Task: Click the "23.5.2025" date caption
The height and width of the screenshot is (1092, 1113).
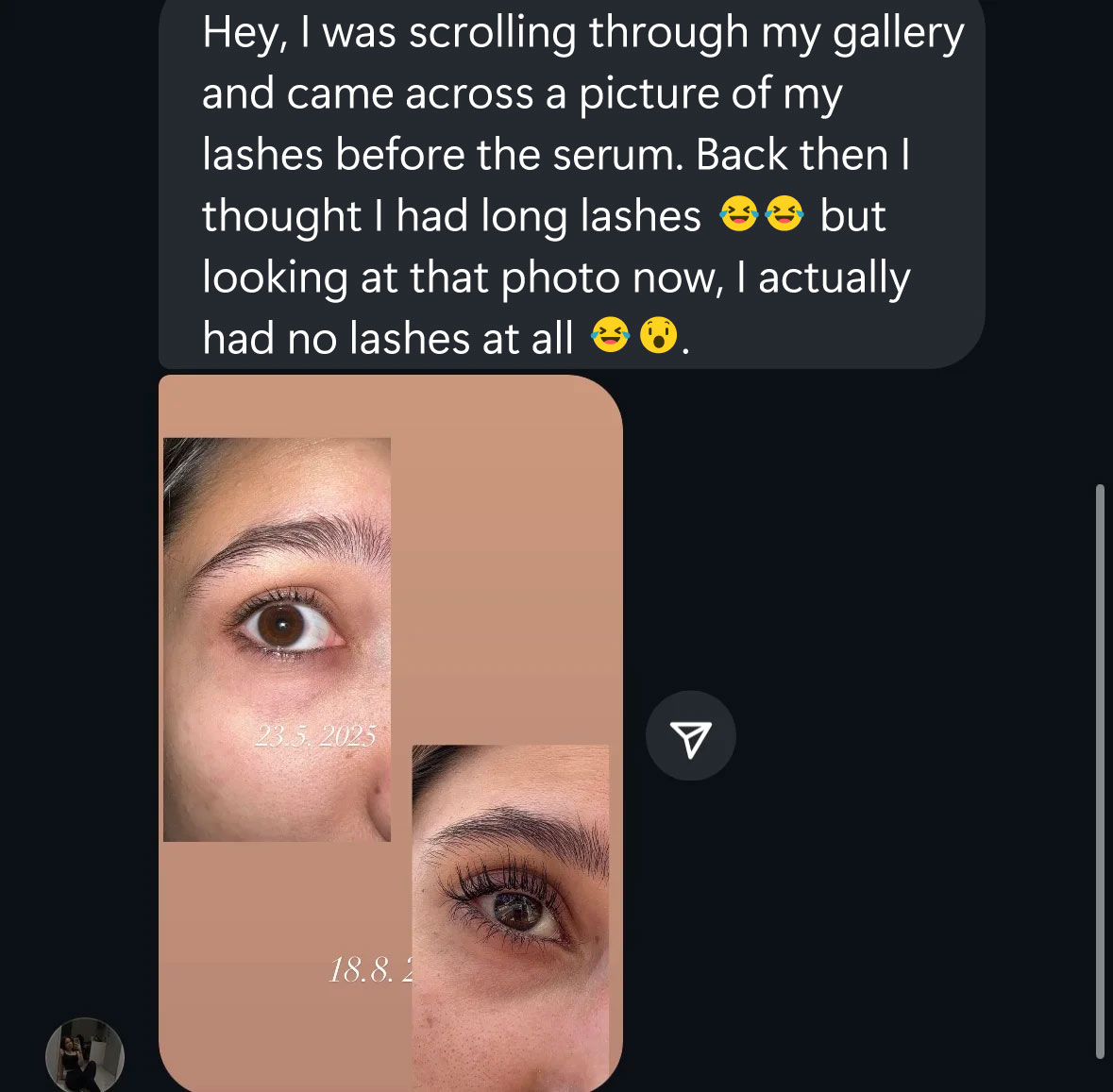Action: [x=315, y=736]
